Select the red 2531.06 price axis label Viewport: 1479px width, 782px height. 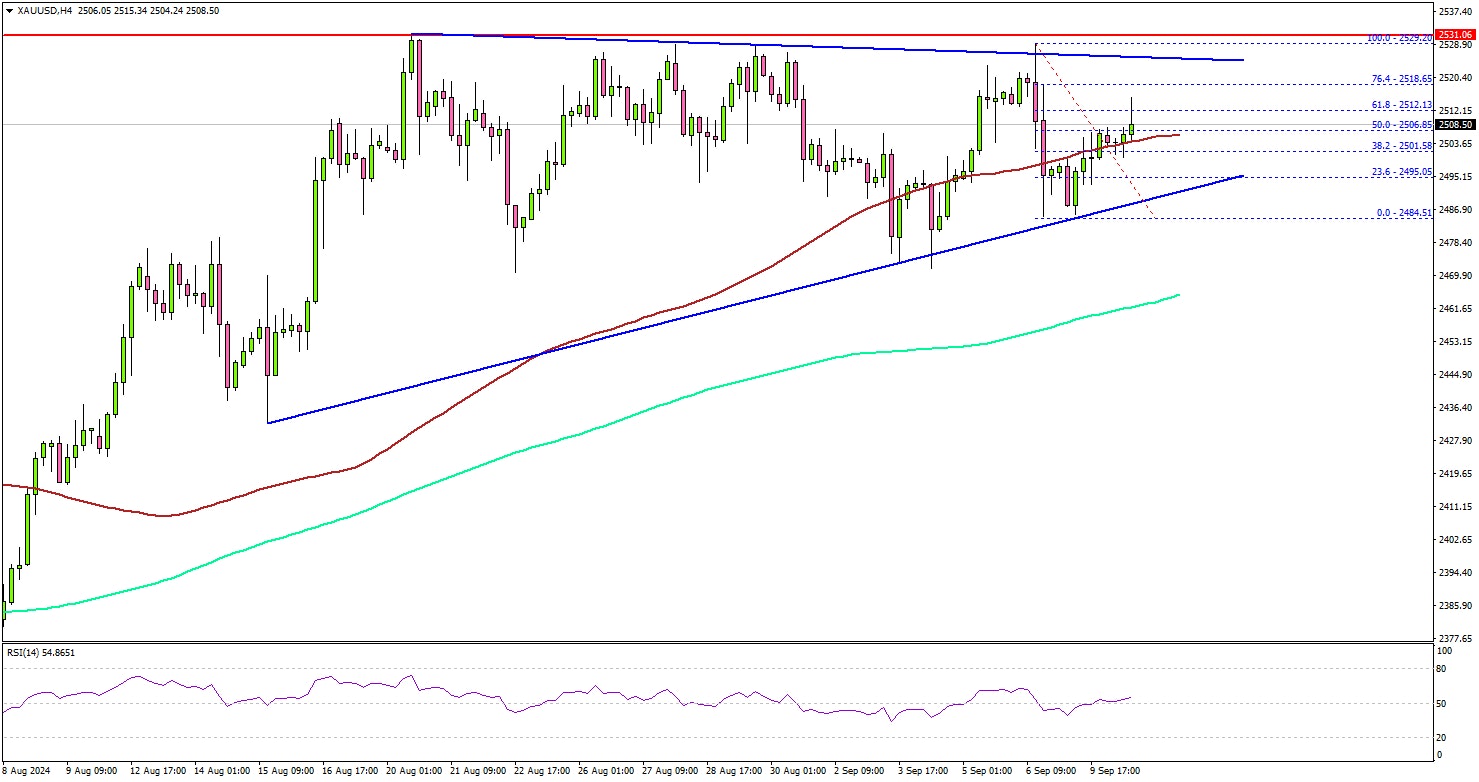click(1451, 33)
